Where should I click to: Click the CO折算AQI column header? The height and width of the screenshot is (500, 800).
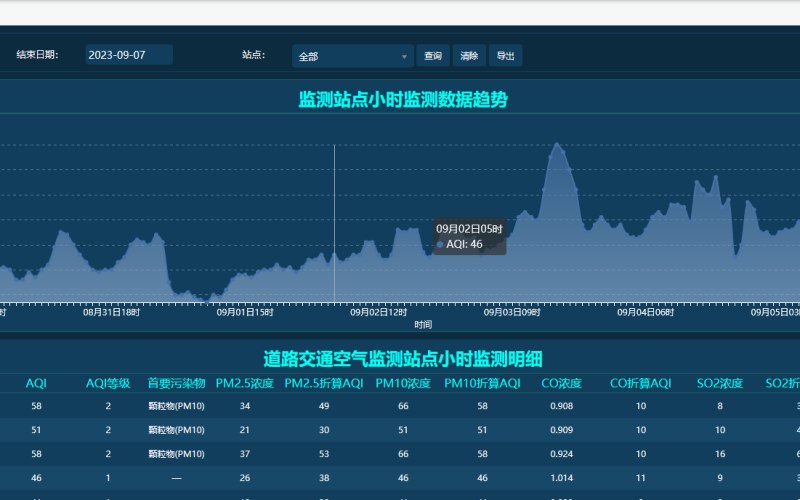(641, 384)
